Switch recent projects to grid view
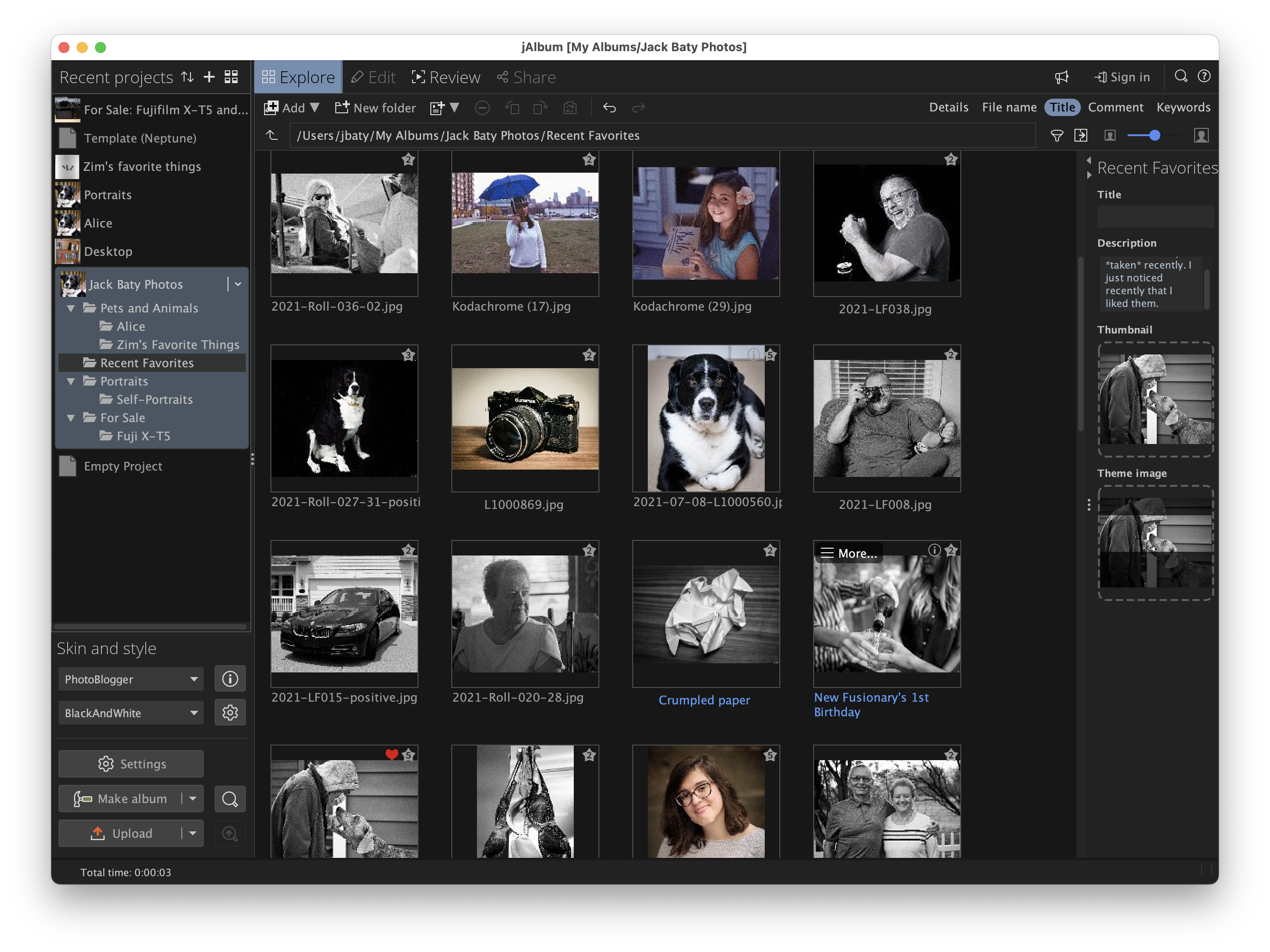 click(231, 77)
